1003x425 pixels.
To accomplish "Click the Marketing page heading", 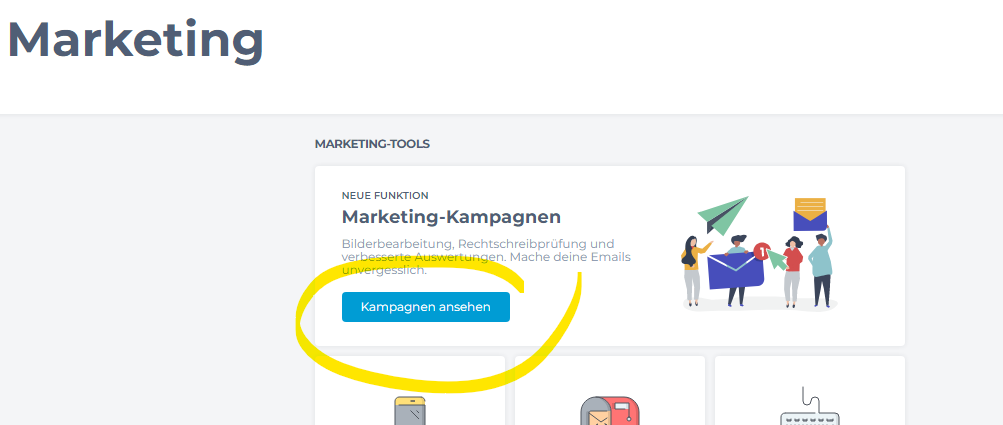I will pos(135,39).
